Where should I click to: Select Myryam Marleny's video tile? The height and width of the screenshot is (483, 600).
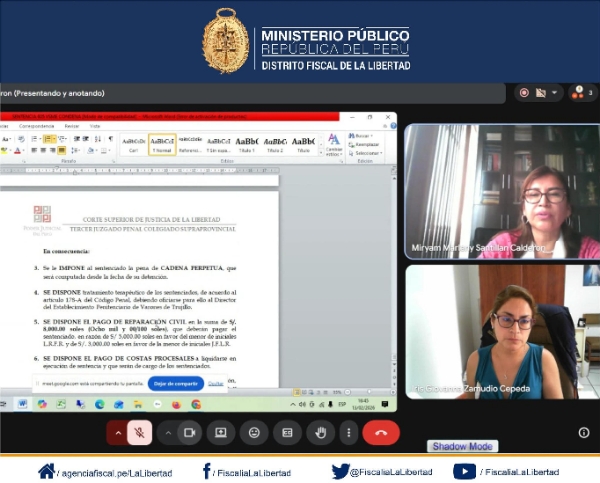point(502,191)
